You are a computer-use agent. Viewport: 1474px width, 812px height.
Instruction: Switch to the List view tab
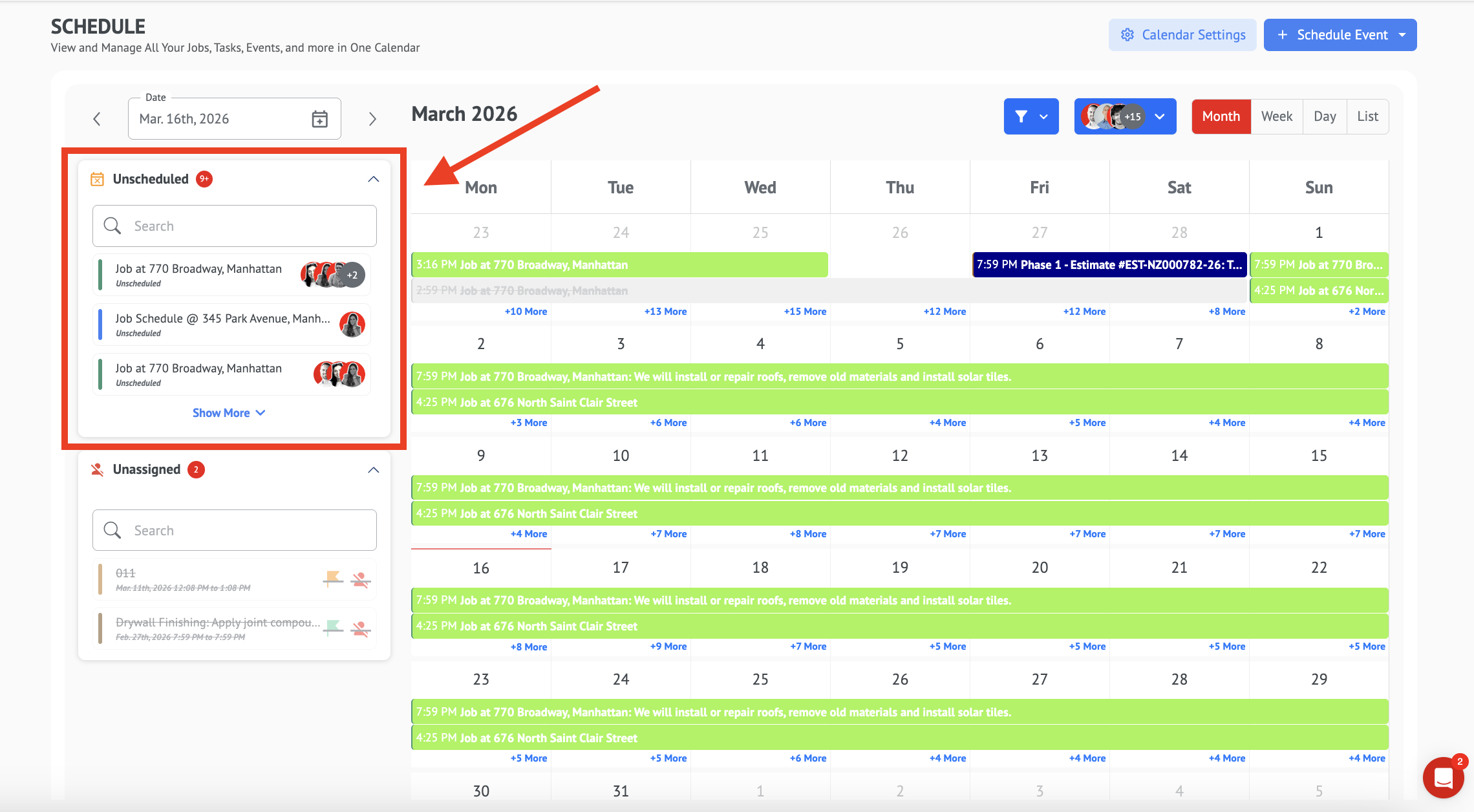tap(1367, 116)
